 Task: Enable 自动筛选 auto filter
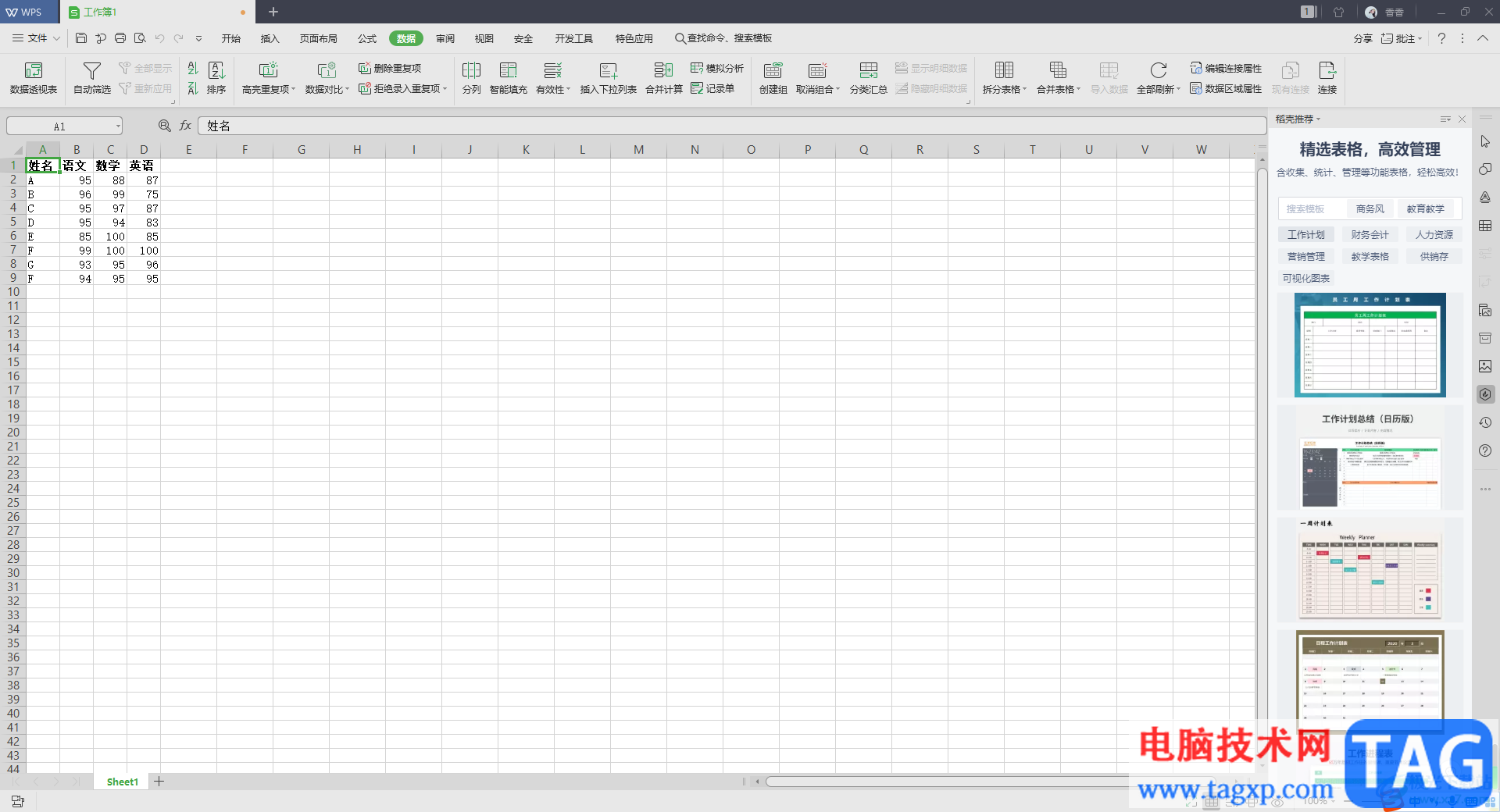tap(92, 78)
